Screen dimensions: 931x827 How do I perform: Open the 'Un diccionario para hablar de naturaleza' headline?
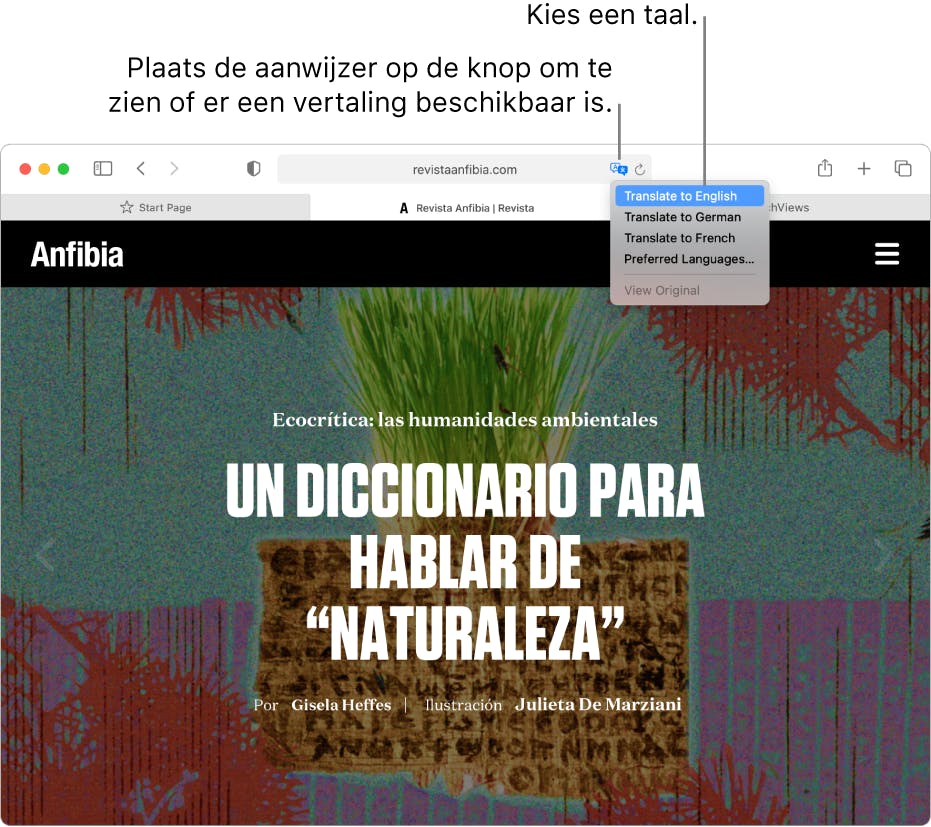465,561
